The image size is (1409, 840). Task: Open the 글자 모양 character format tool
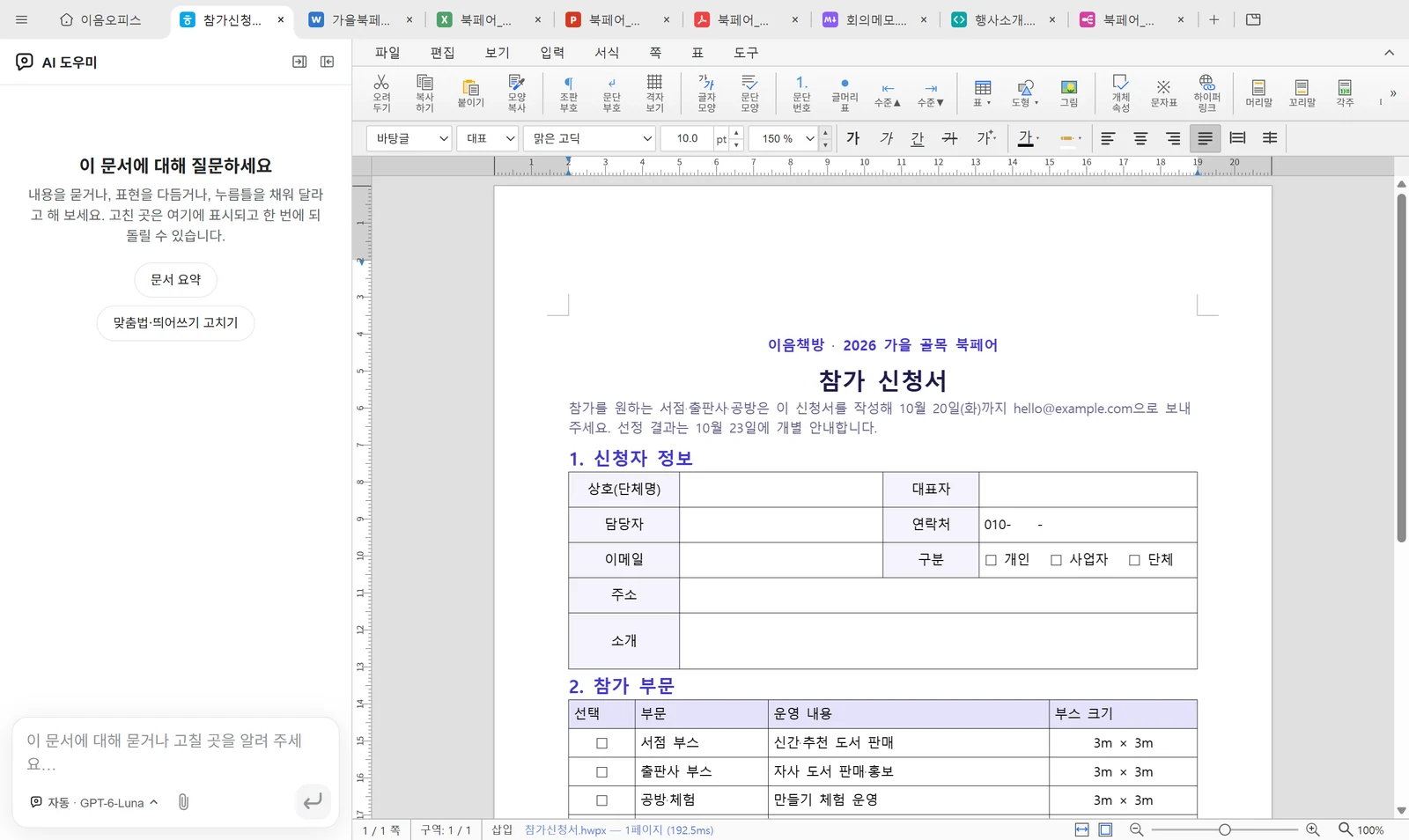(x=706, y=92)
